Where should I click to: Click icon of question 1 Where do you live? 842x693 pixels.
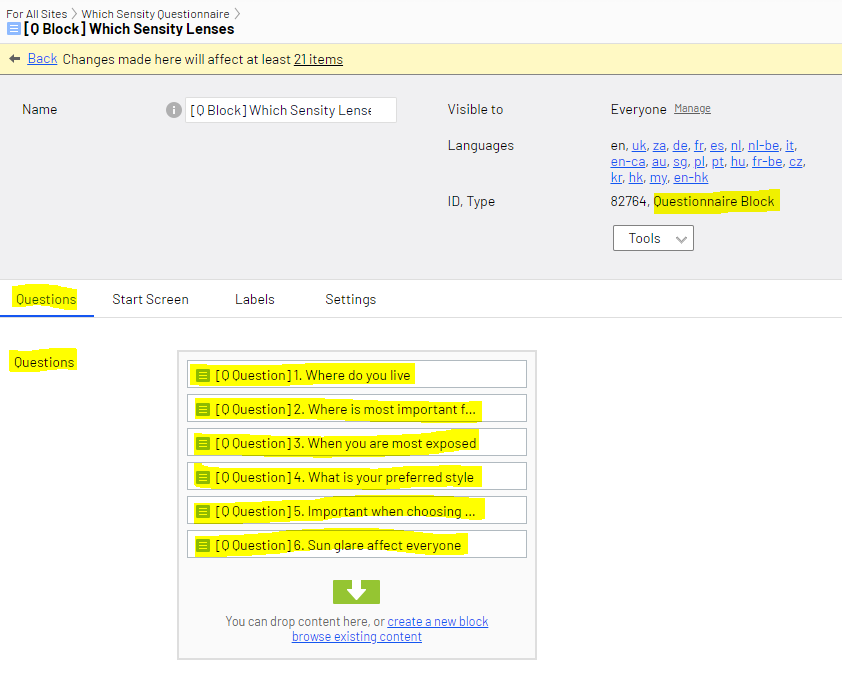tap(203, 375)
